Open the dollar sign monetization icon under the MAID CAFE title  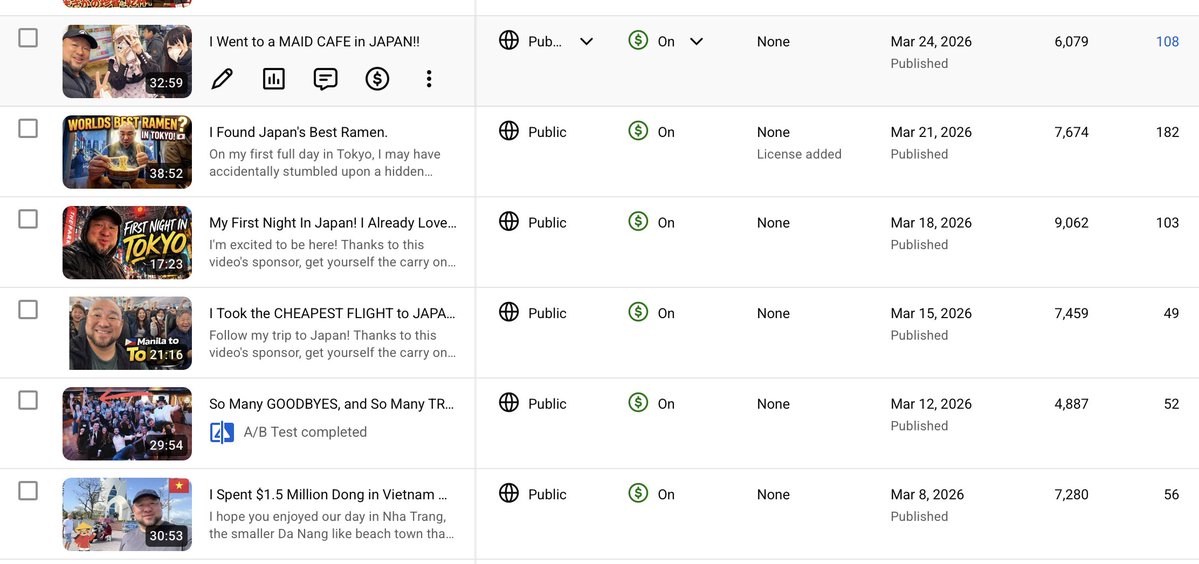[x=377, y=79]
